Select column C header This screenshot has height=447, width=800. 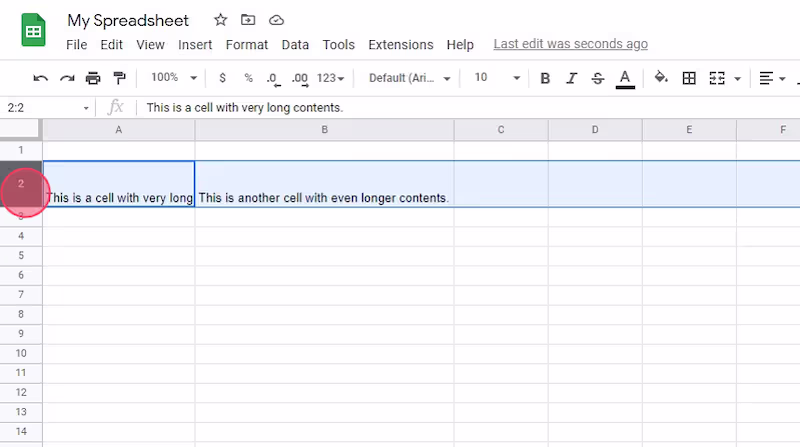(x=501, y=130)
